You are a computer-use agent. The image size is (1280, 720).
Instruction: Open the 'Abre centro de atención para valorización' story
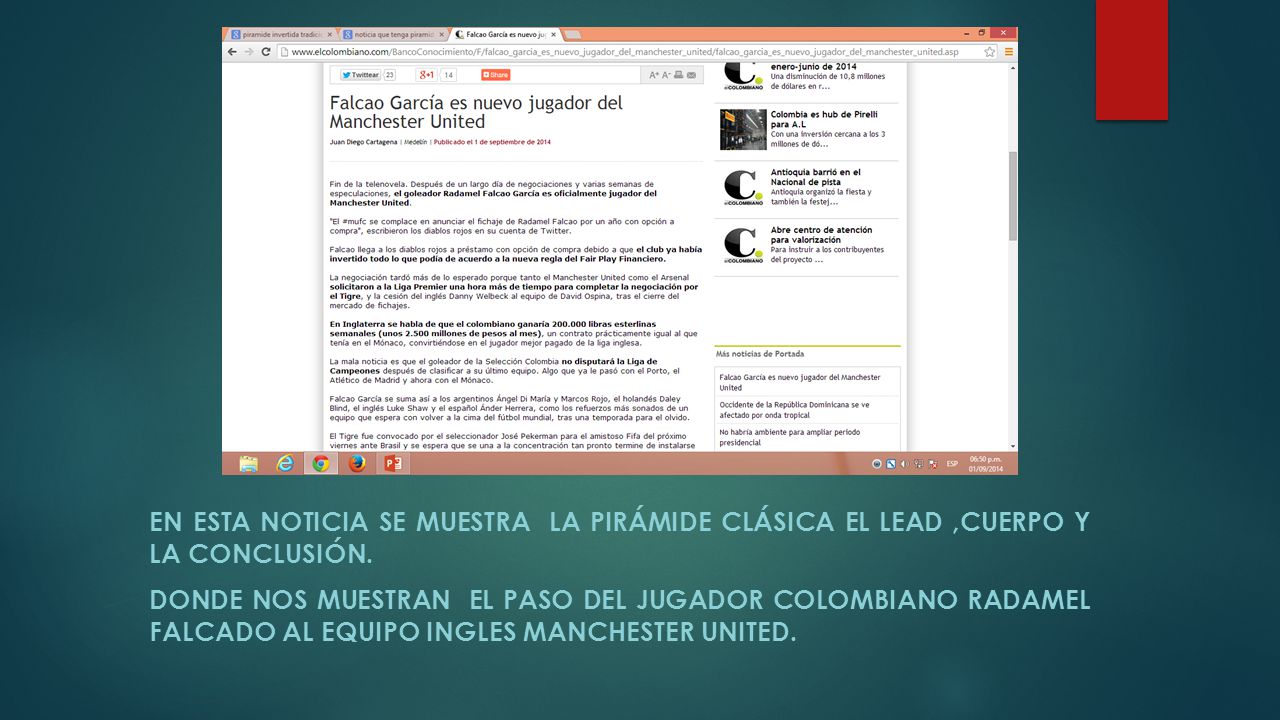point(821,235)
